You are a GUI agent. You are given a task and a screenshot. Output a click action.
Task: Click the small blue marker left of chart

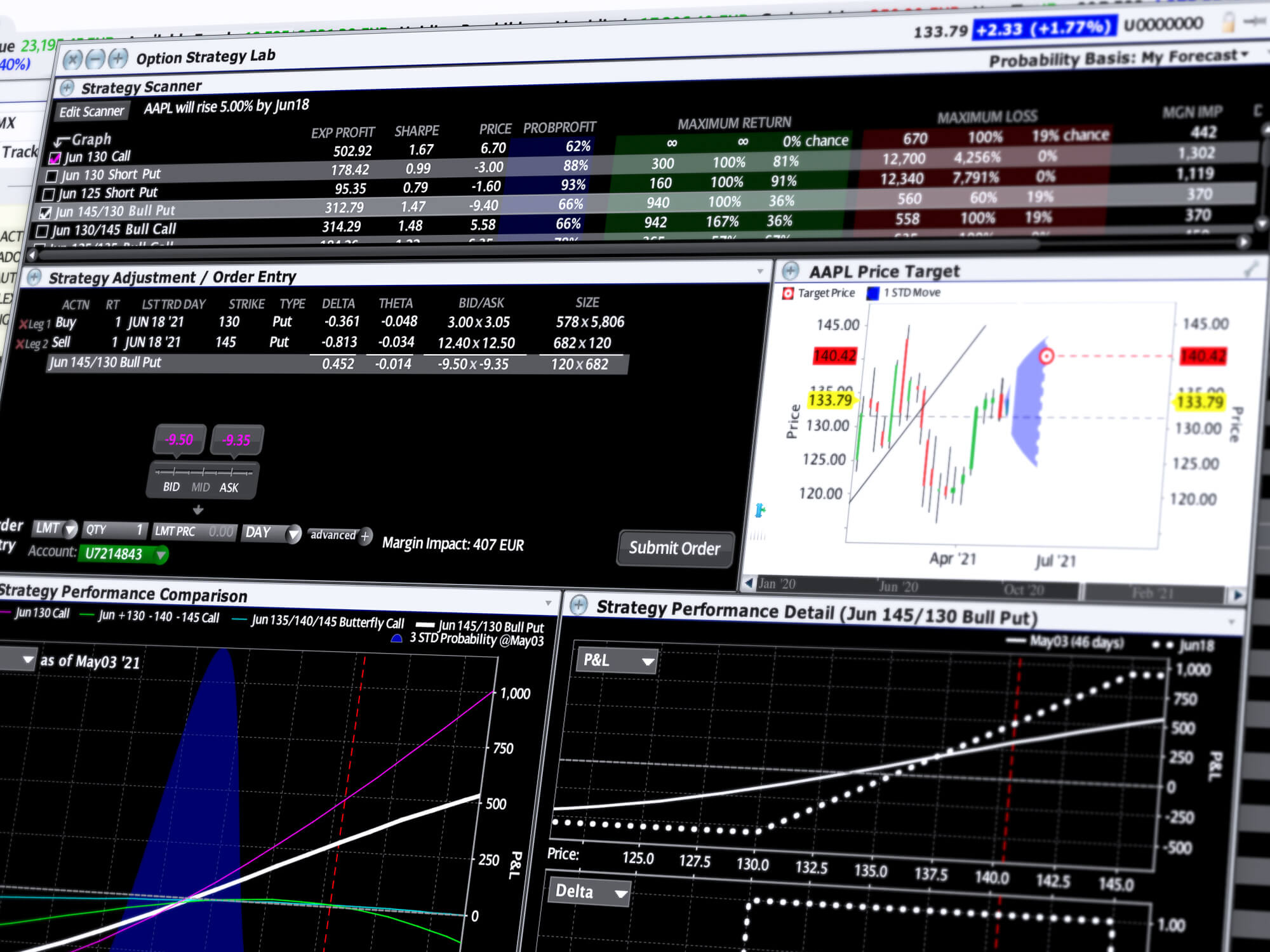pos(759,510)
